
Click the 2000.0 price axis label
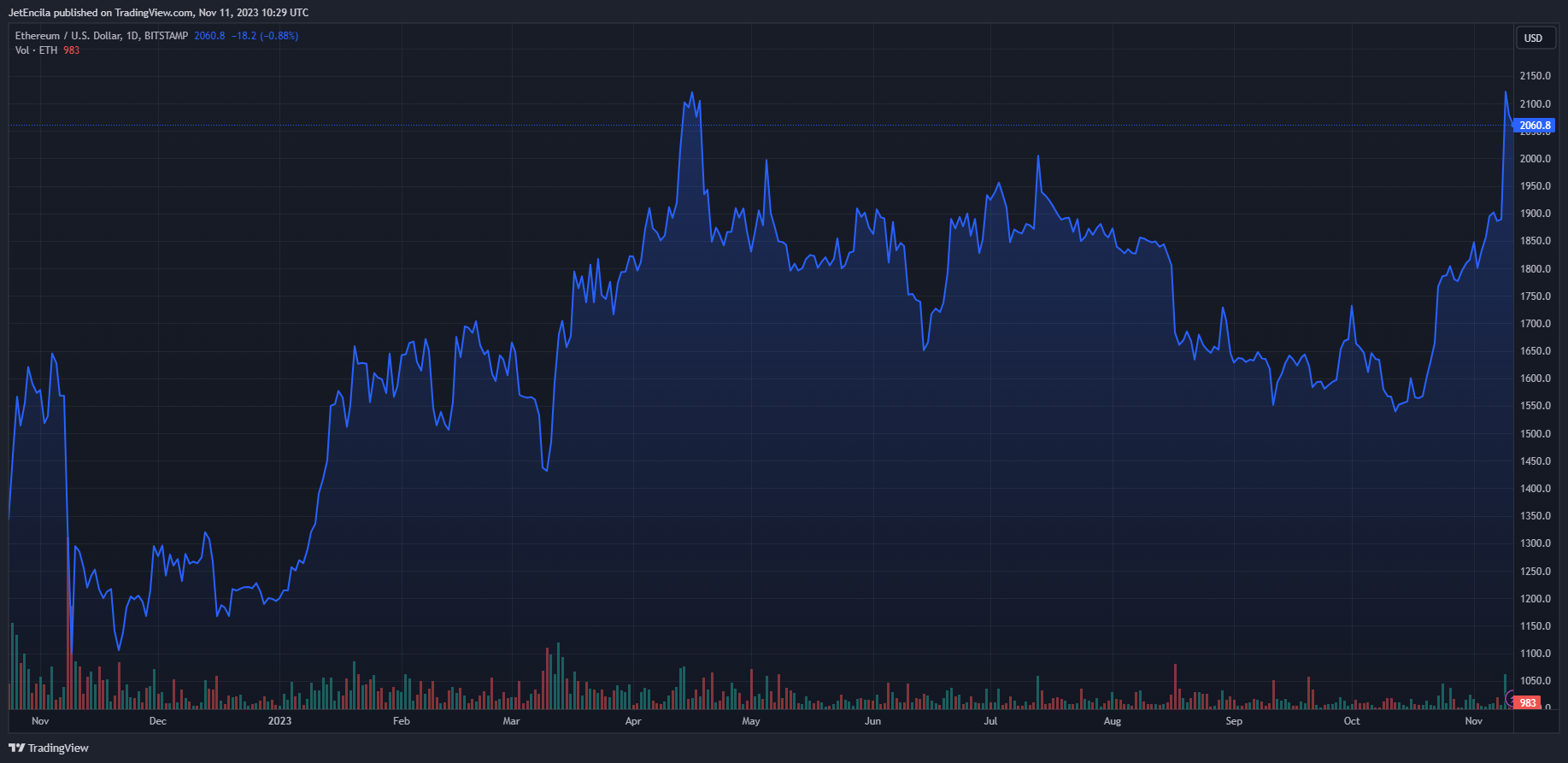tap(1535, 159)
